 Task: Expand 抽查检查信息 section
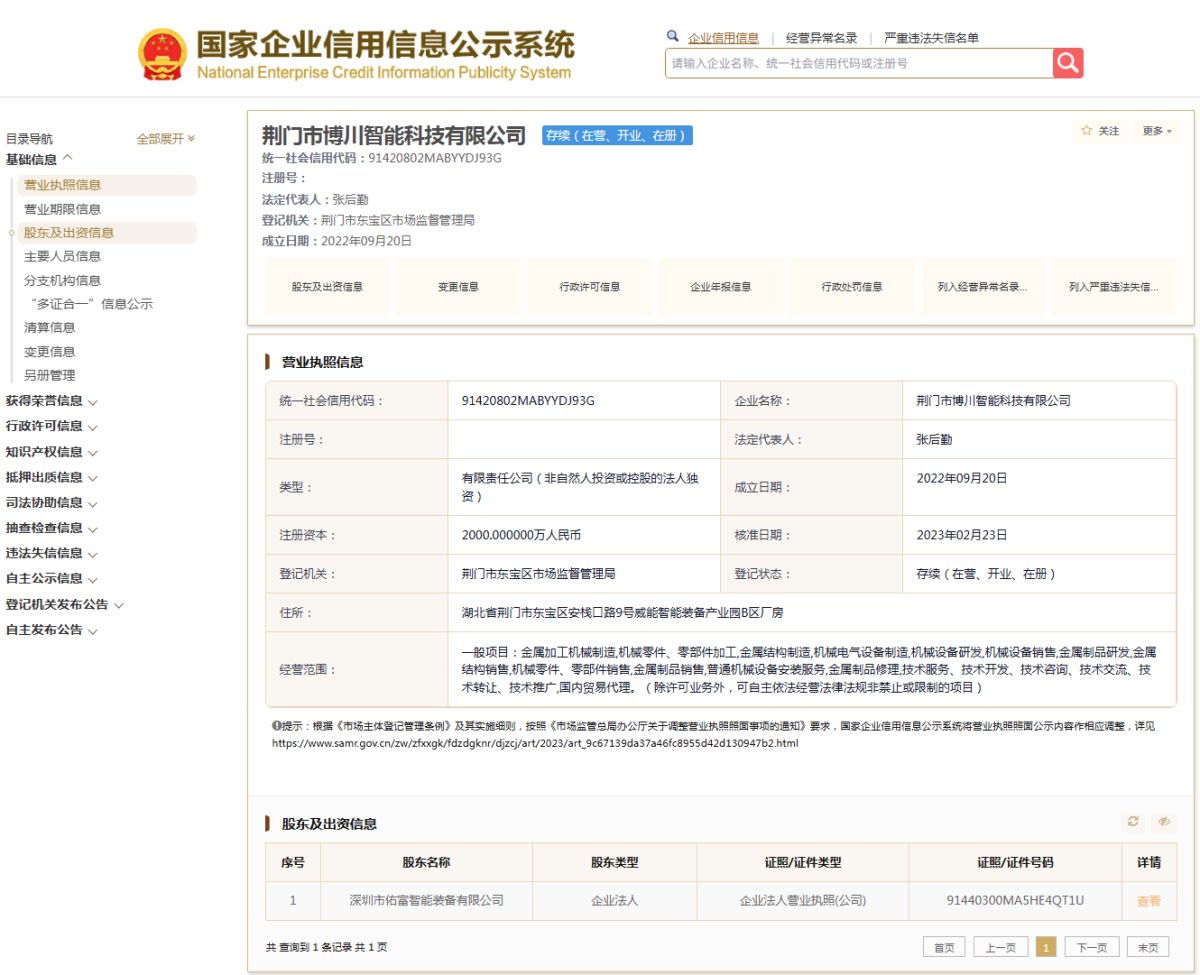tap(52, 528)
